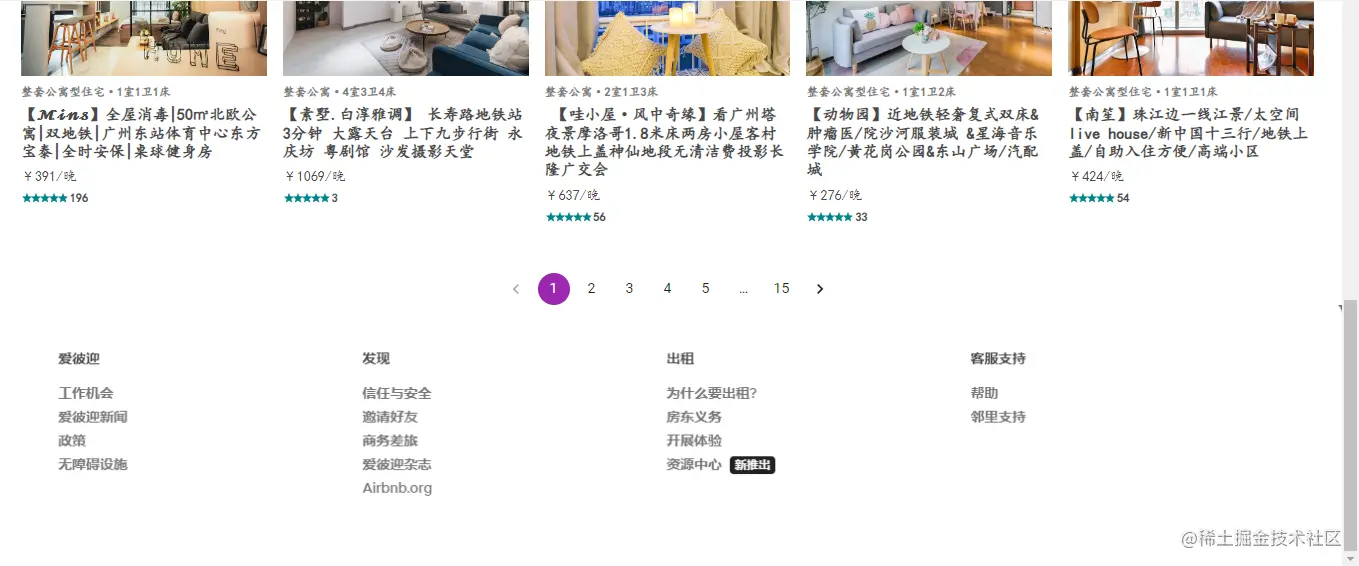Screen dimensions: 1359x566
Task: Click the 新推出 badge beside 资源中心
Action: click(x=752, y=465)
